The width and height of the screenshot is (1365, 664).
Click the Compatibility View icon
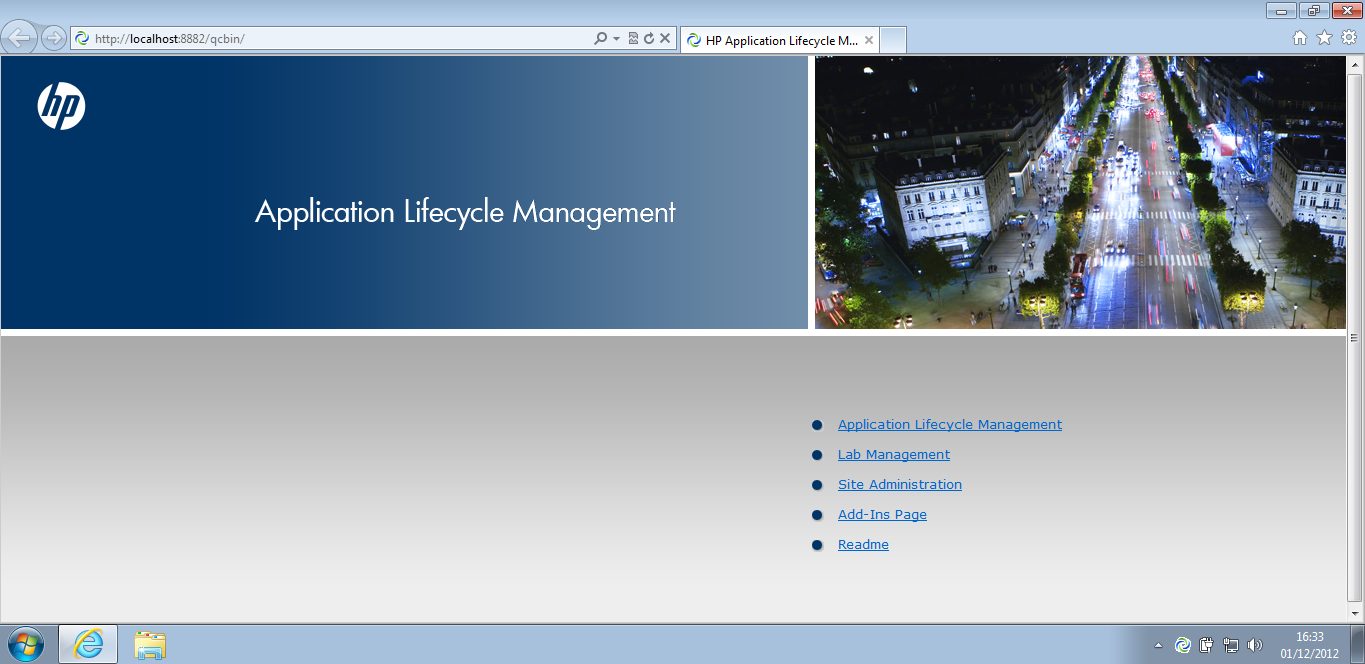pyautogui.click(x=634, y=39)
